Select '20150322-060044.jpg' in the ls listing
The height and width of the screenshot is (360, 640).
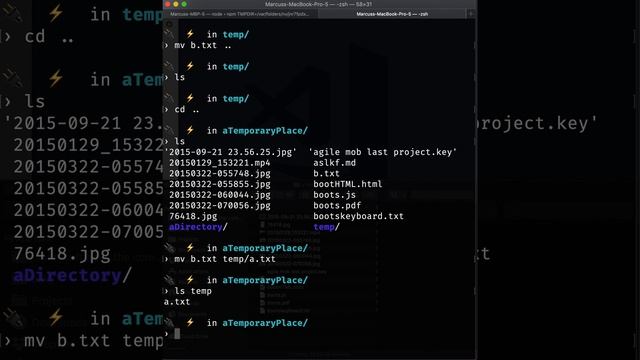(x=220, y=195)
